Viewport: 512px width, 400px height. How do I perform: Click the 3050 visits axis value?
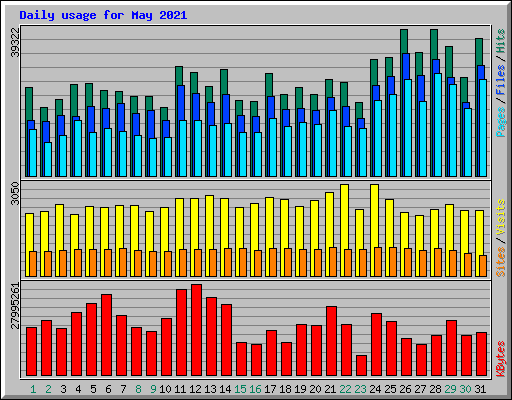point(15,194)
